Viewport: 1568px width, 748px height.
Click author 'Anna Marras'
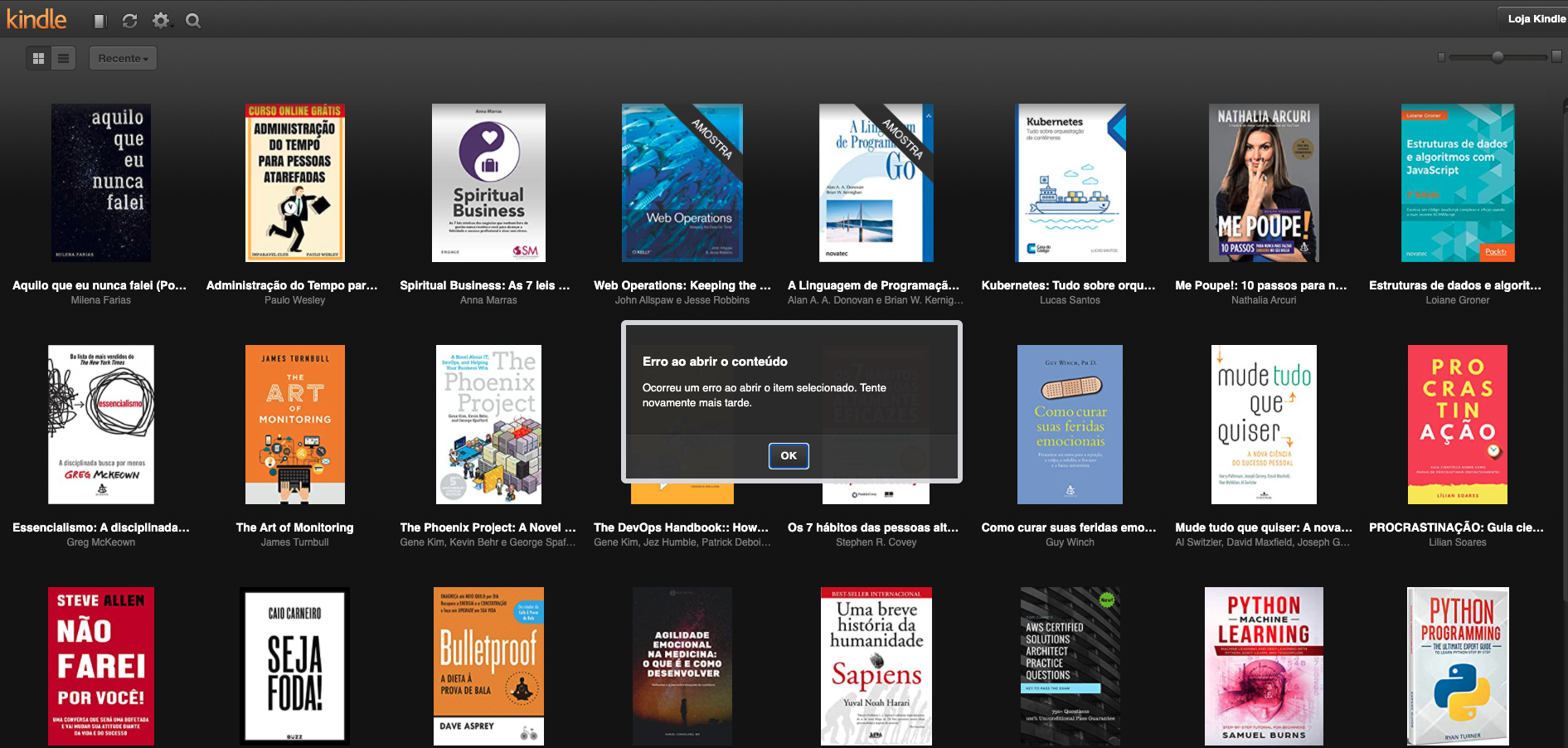tap(488, 300)
